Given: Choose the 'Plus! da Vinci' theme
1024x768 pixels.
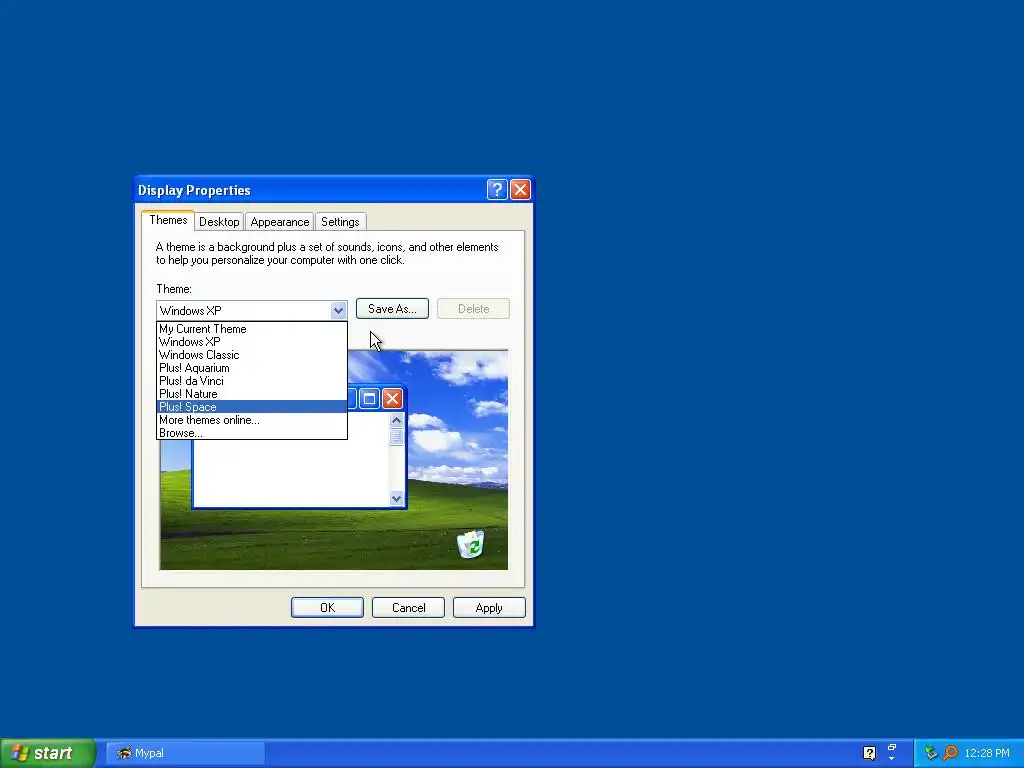Looking at the screenshot, I should (251, 381).
